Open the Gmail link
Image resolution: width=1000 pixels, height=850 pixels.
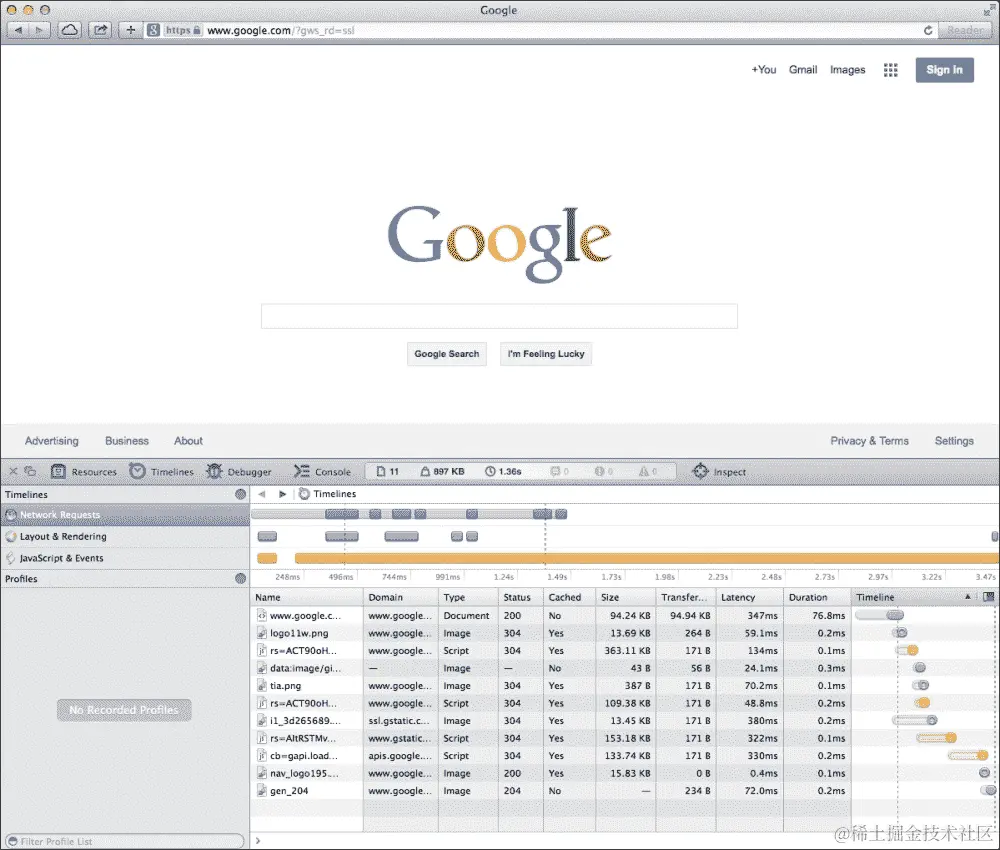[803, 70]
